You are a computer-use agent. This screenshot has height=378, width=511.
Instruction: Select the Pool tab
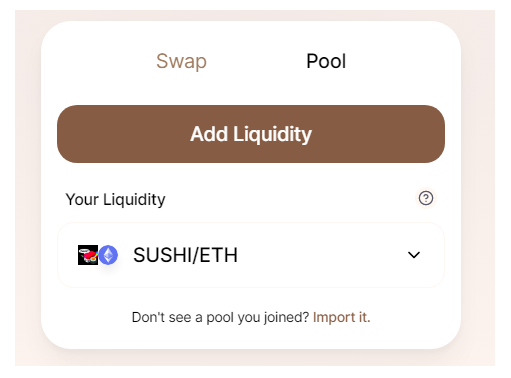point(326,61)
